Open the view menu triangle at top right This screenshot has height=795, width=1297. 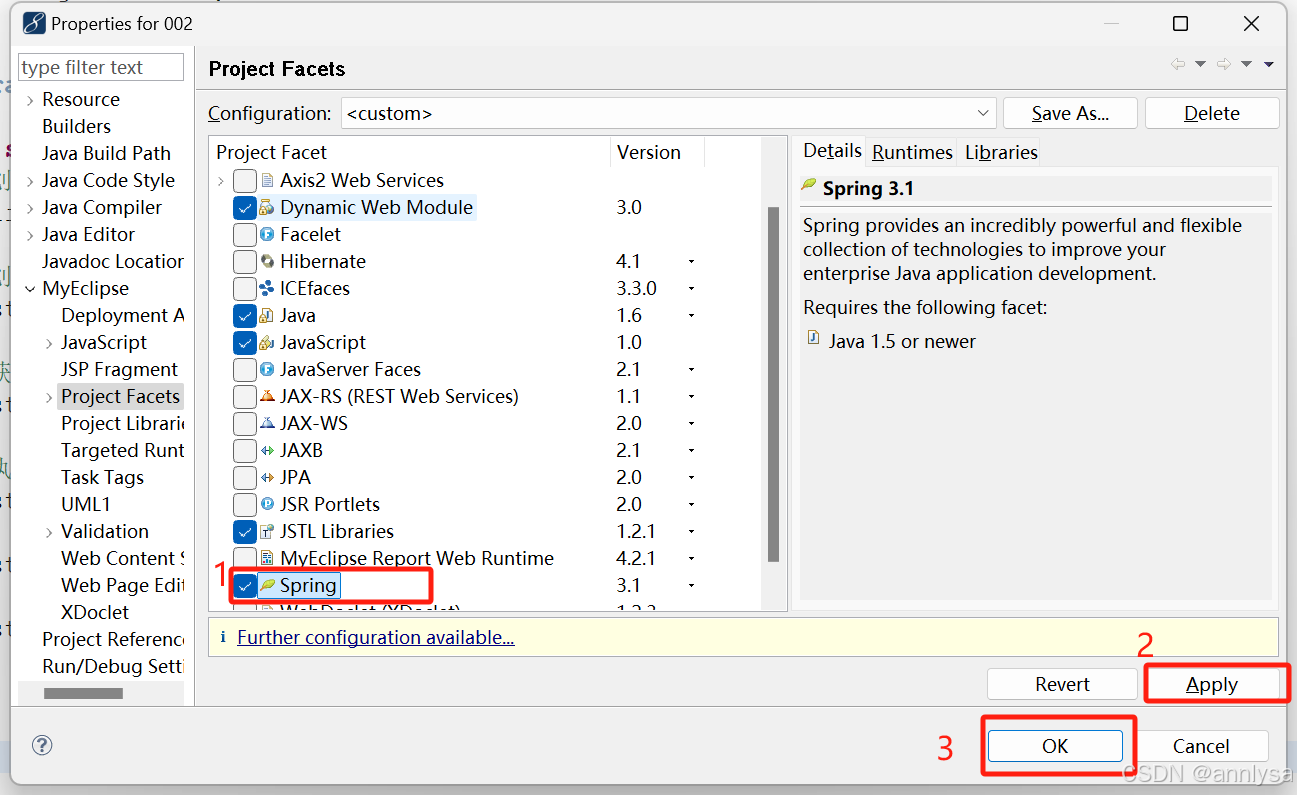click(x=1269, y=64)
